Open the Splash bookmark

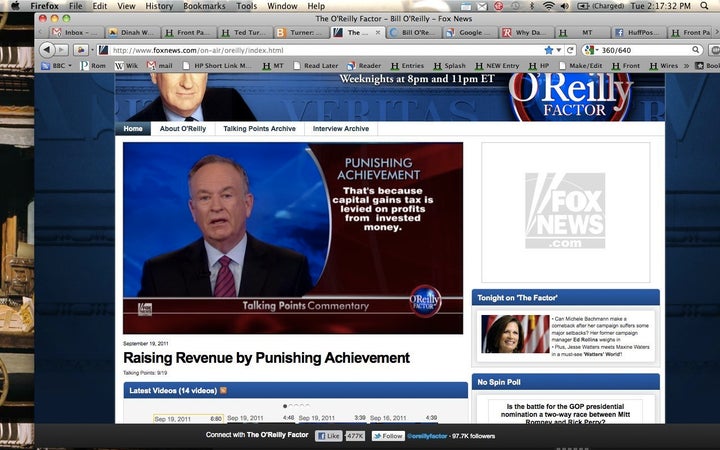point(450,66)
